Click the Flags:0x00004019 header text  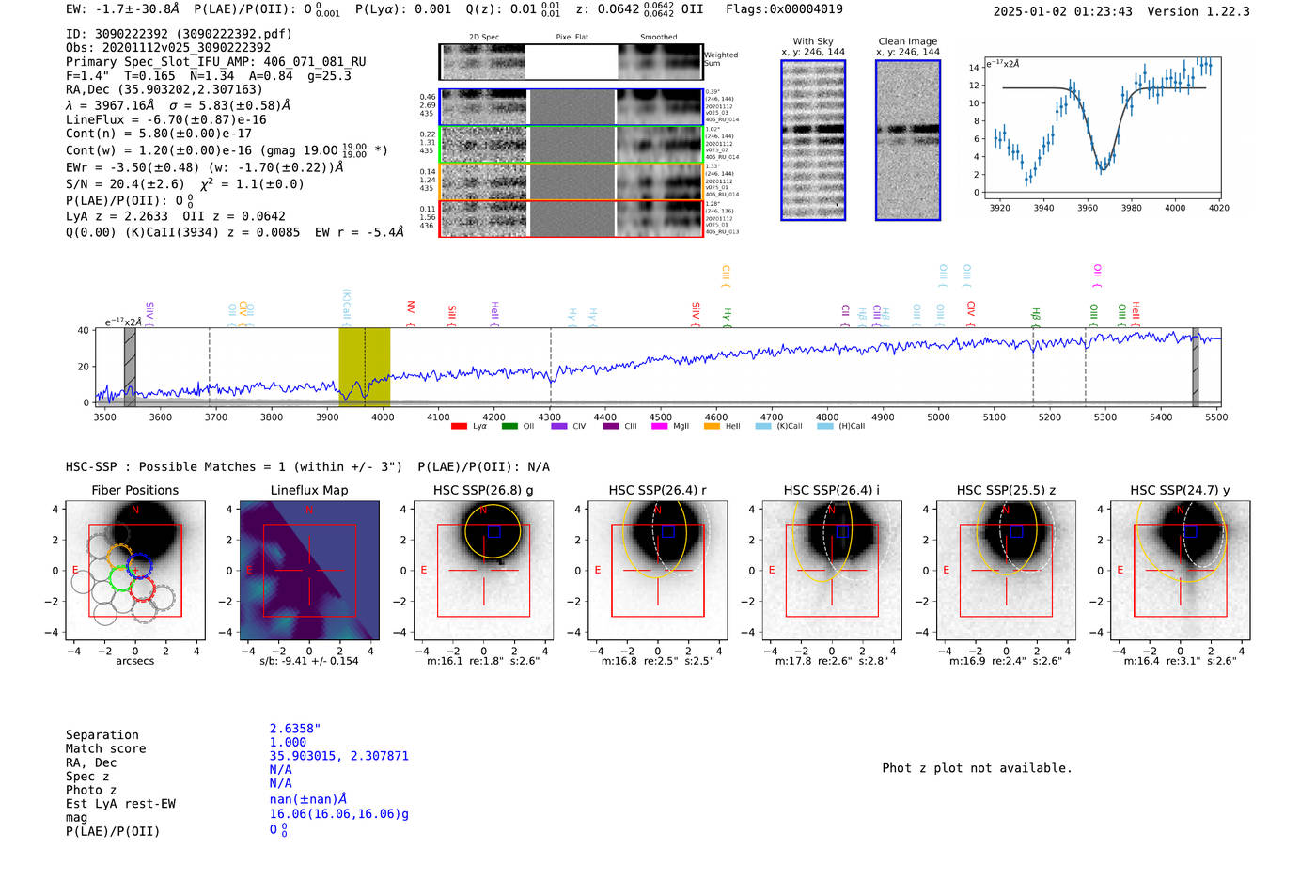[784, 9]
